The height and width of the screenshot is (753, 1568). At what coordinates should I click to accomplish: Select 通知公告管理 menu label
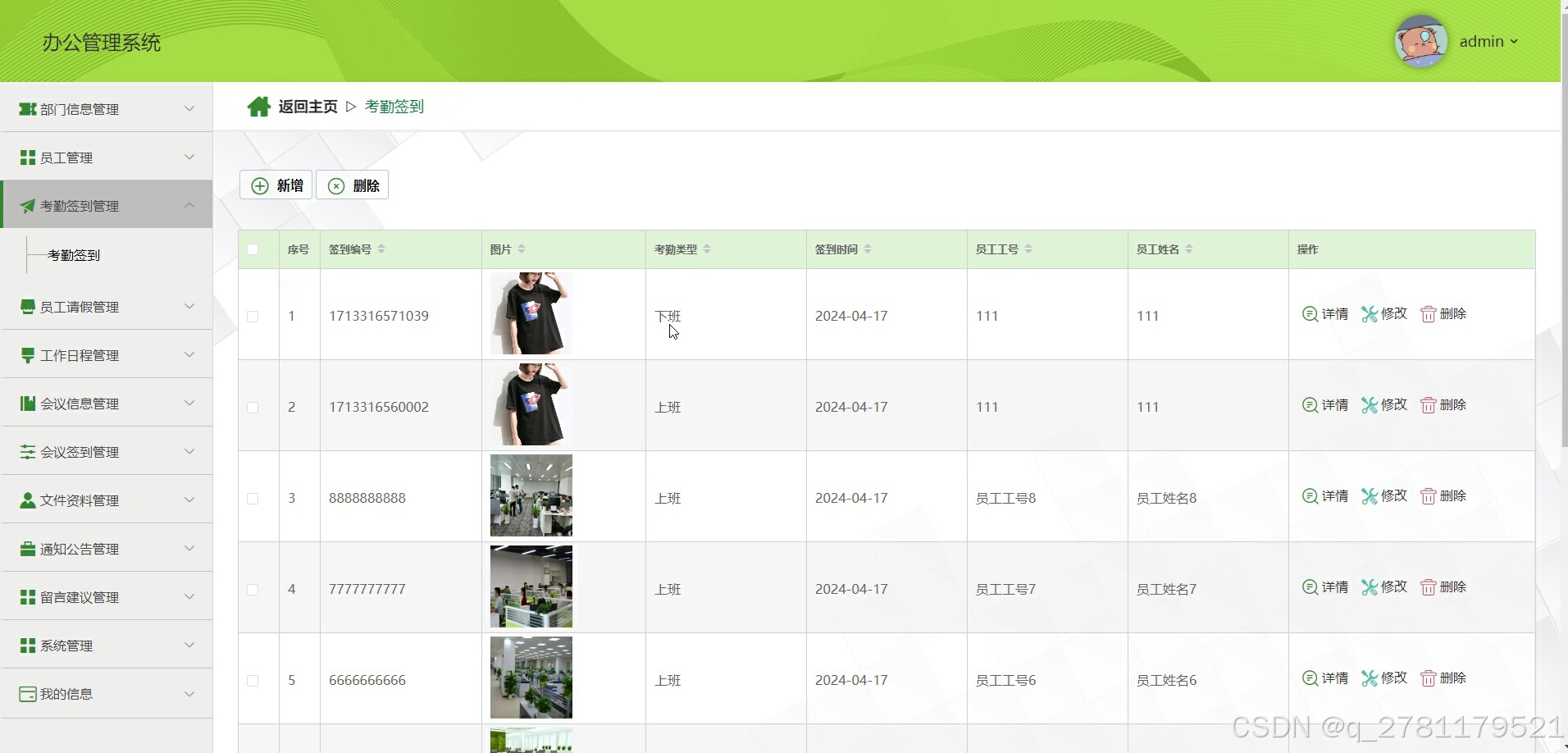pyautogui.click(x=80, y=549)
